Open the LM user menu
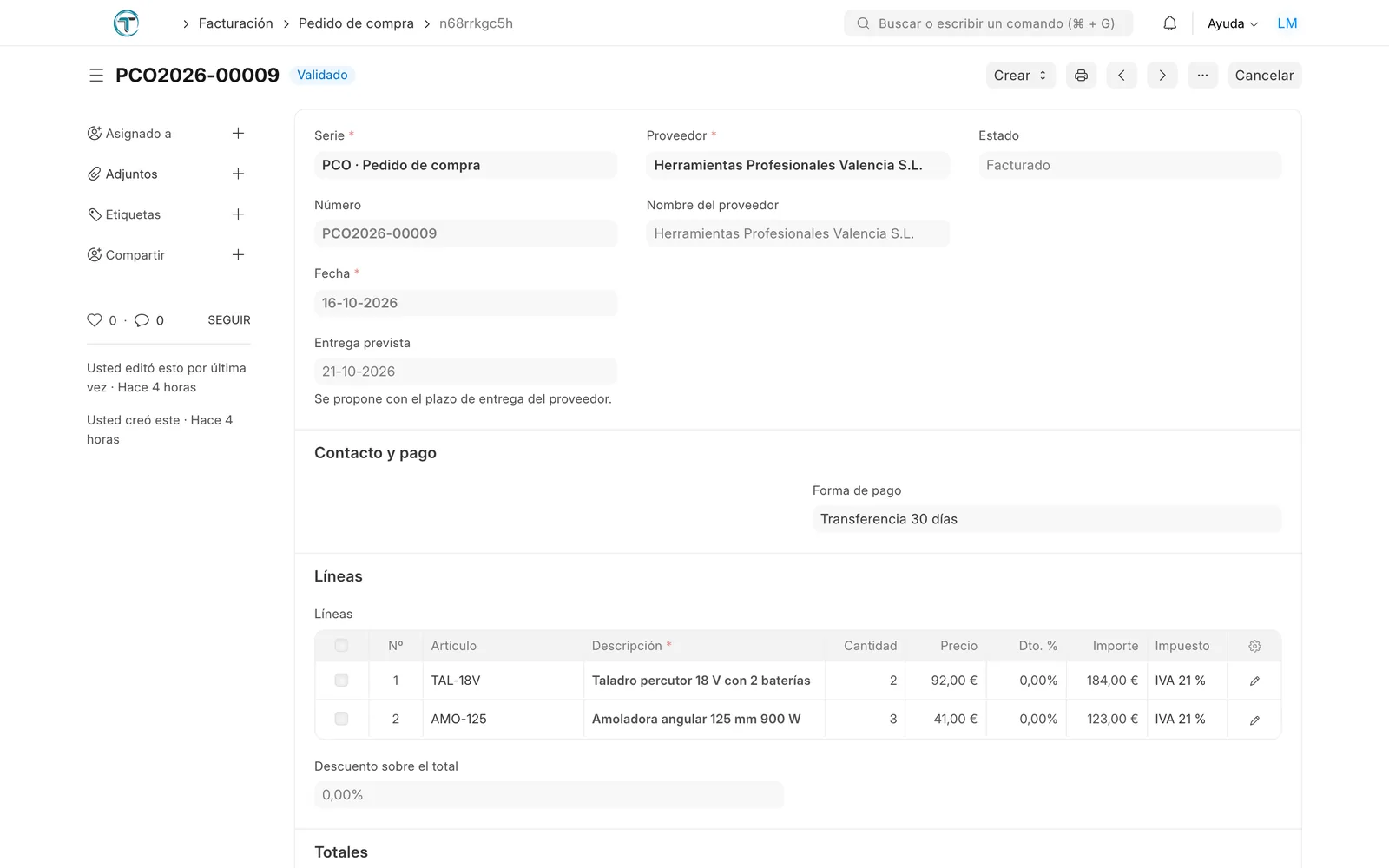The image size is (1389, 868). 1287,23
